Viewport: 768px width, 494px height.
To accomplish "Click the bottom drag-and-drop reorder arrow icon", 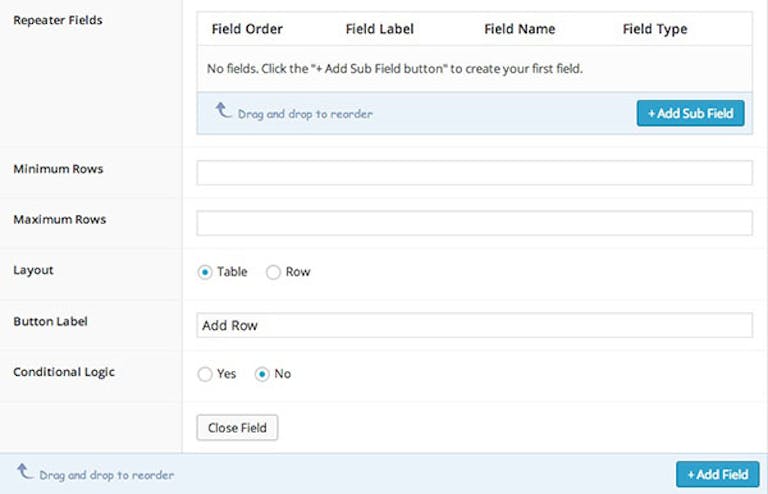I will (24, 471).
